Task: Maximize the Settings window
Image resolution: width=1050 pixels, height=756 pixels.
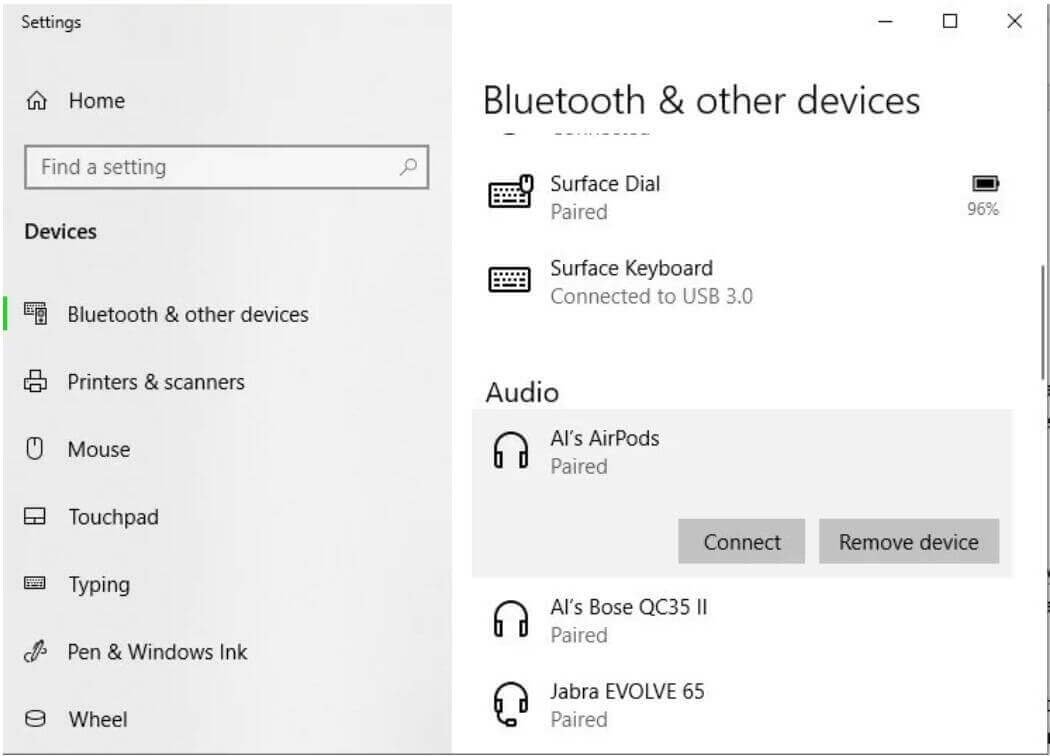Action: 950,21
